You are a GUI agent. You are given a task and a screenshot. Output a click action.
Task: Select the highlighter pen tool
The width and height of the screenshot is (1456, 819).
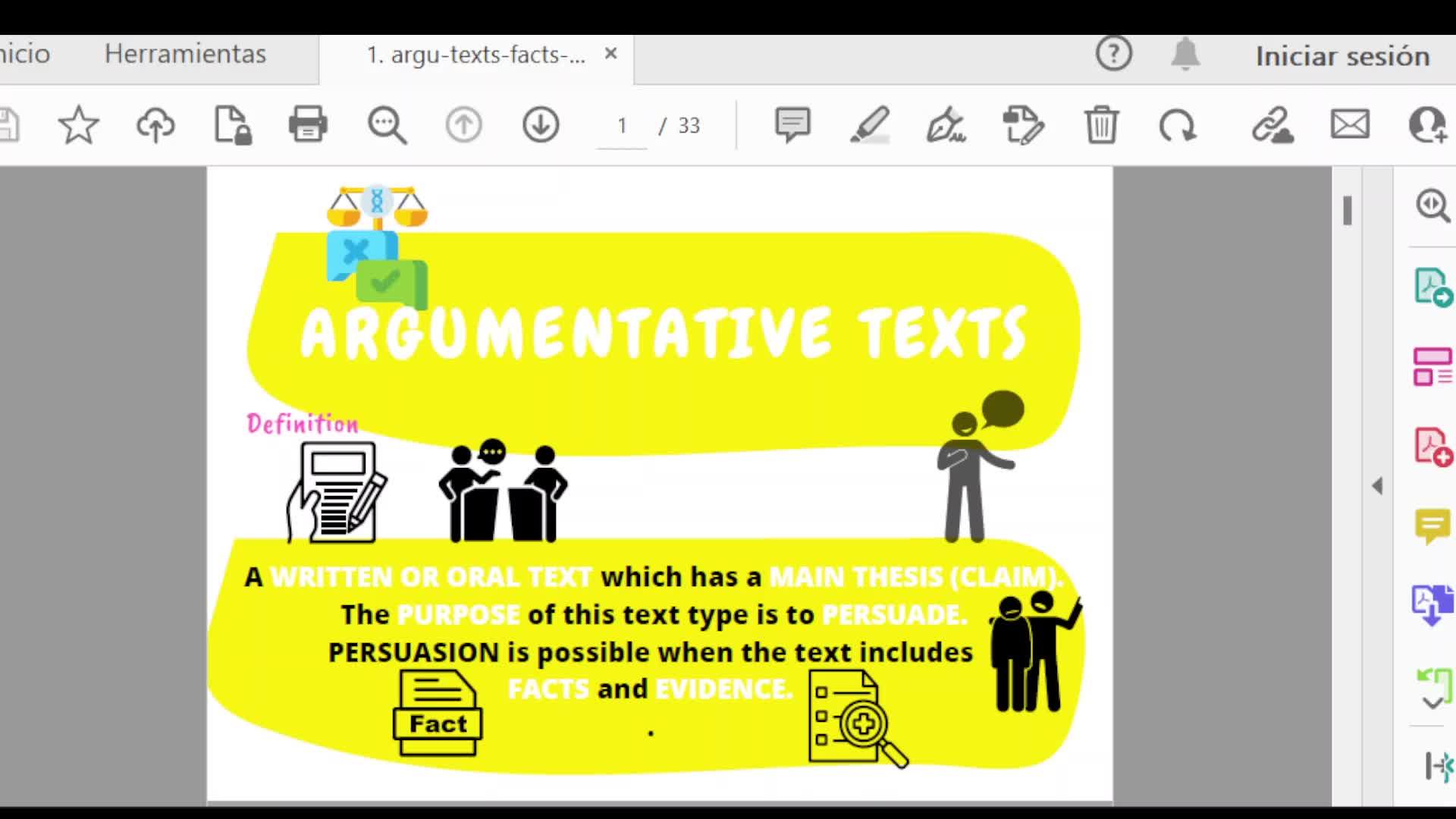coord(870,125)
